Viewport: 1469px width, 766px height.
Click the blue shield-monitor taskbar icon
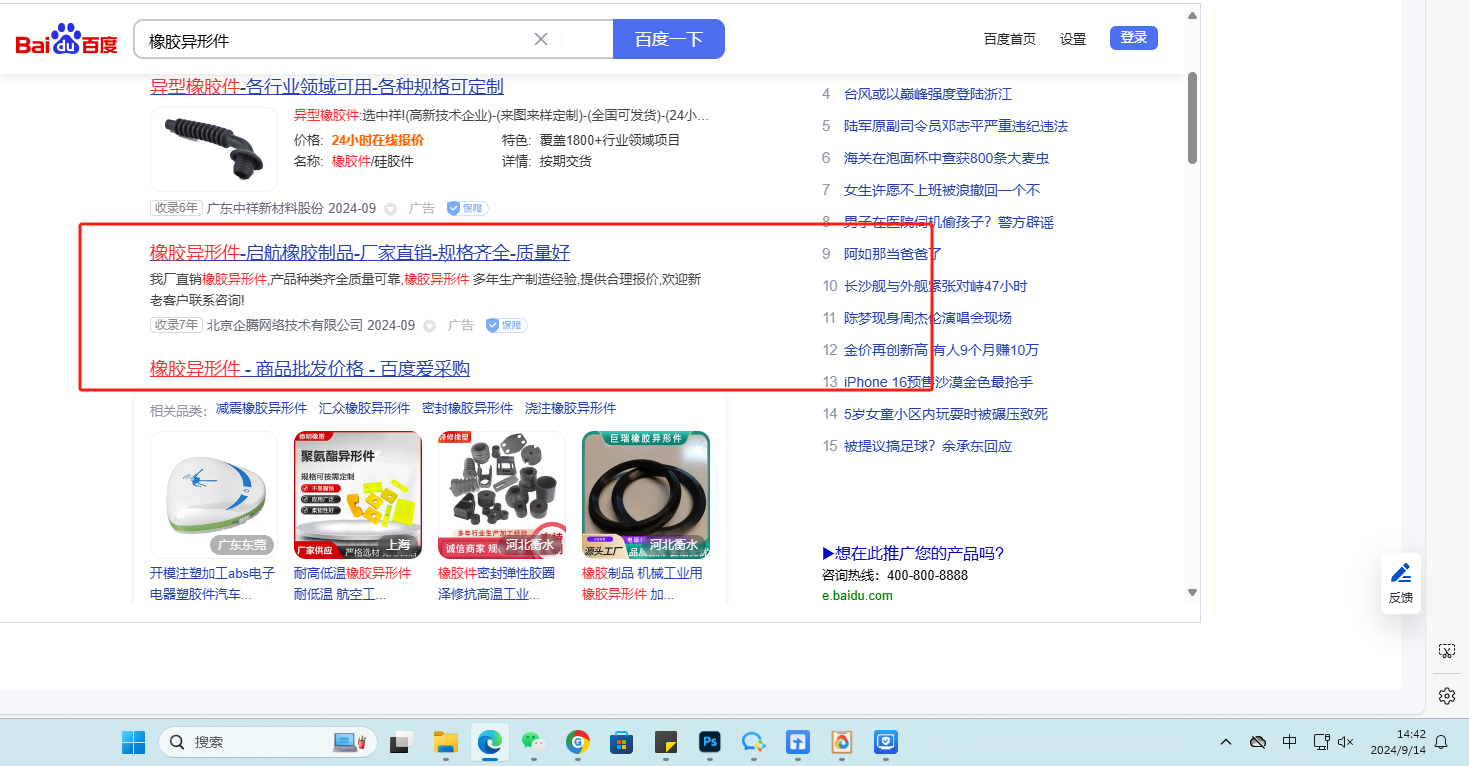886,742
